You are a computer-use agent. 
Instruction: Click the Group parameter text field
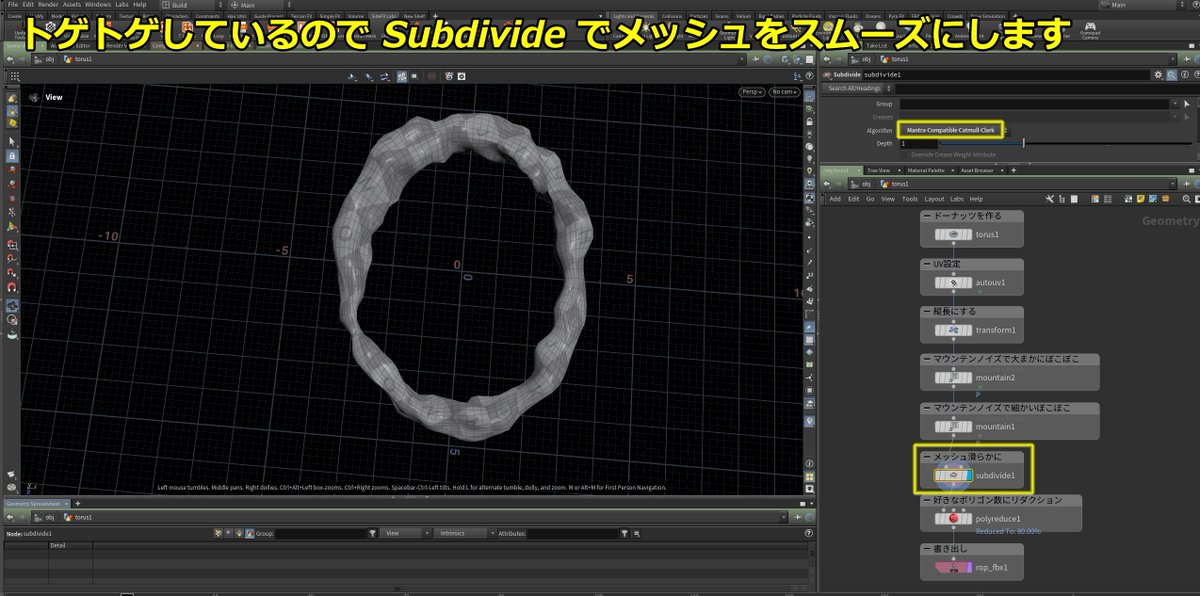[x=1033, y=103]
